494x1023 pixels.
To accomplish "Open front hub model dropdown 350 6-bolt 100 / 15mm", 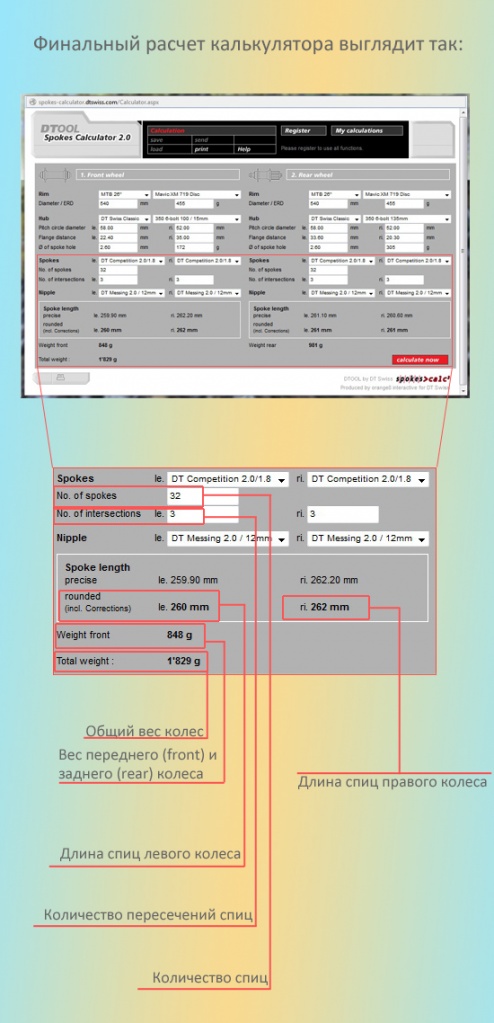I will (x=197, y=219).
